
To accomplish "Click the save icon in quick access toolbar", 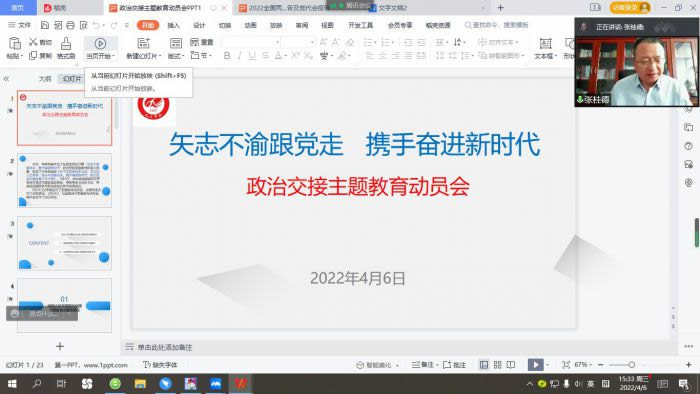I will pyautogui.click(x=45, y=25).
